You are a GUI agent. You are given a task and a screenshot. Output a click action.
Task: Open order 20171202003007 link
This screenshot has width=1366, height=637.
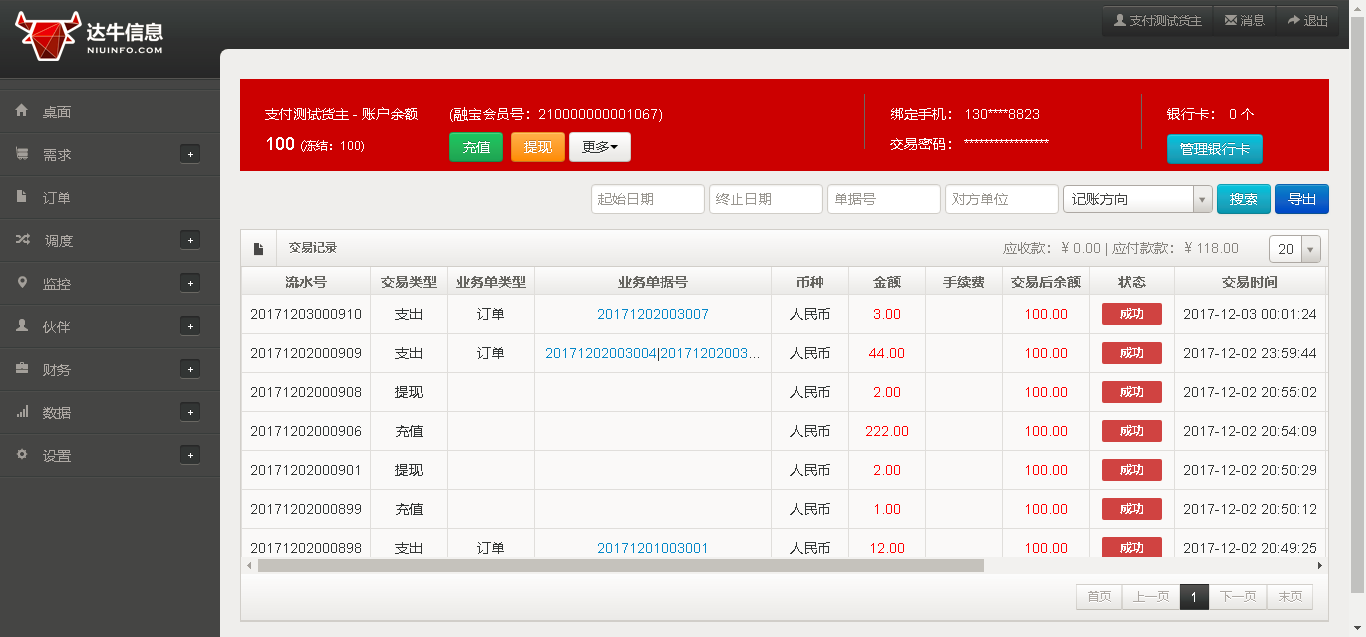point(651,313)
